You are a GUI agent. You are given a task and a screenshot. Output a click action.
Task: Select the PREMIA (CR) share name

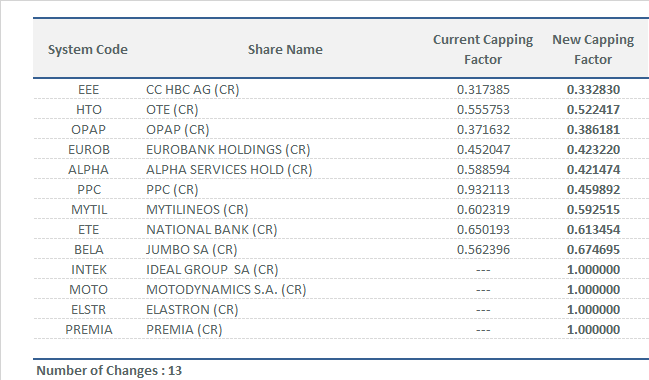coord(184,329)
